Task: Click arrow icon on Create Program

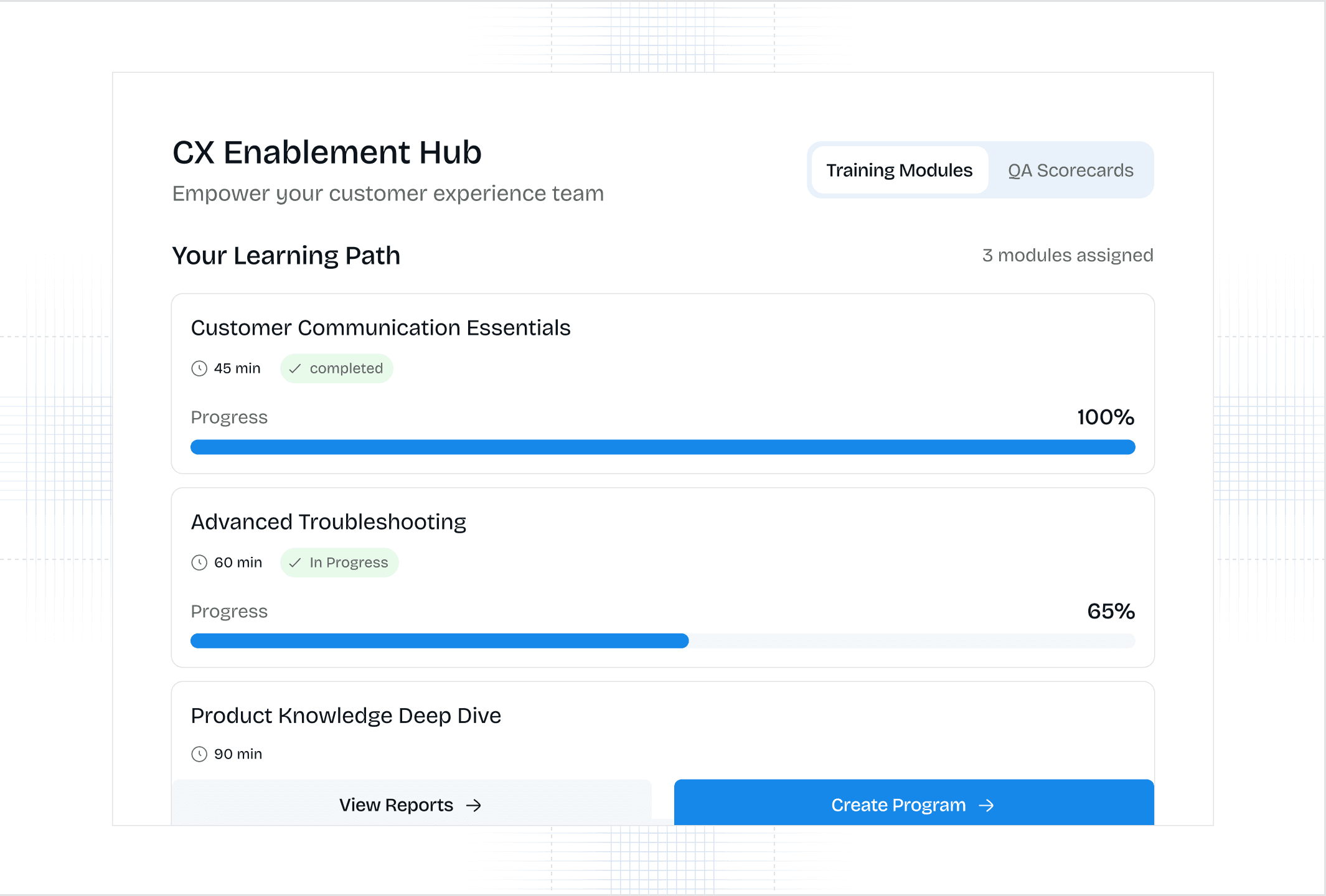Action: pos(987,805)
